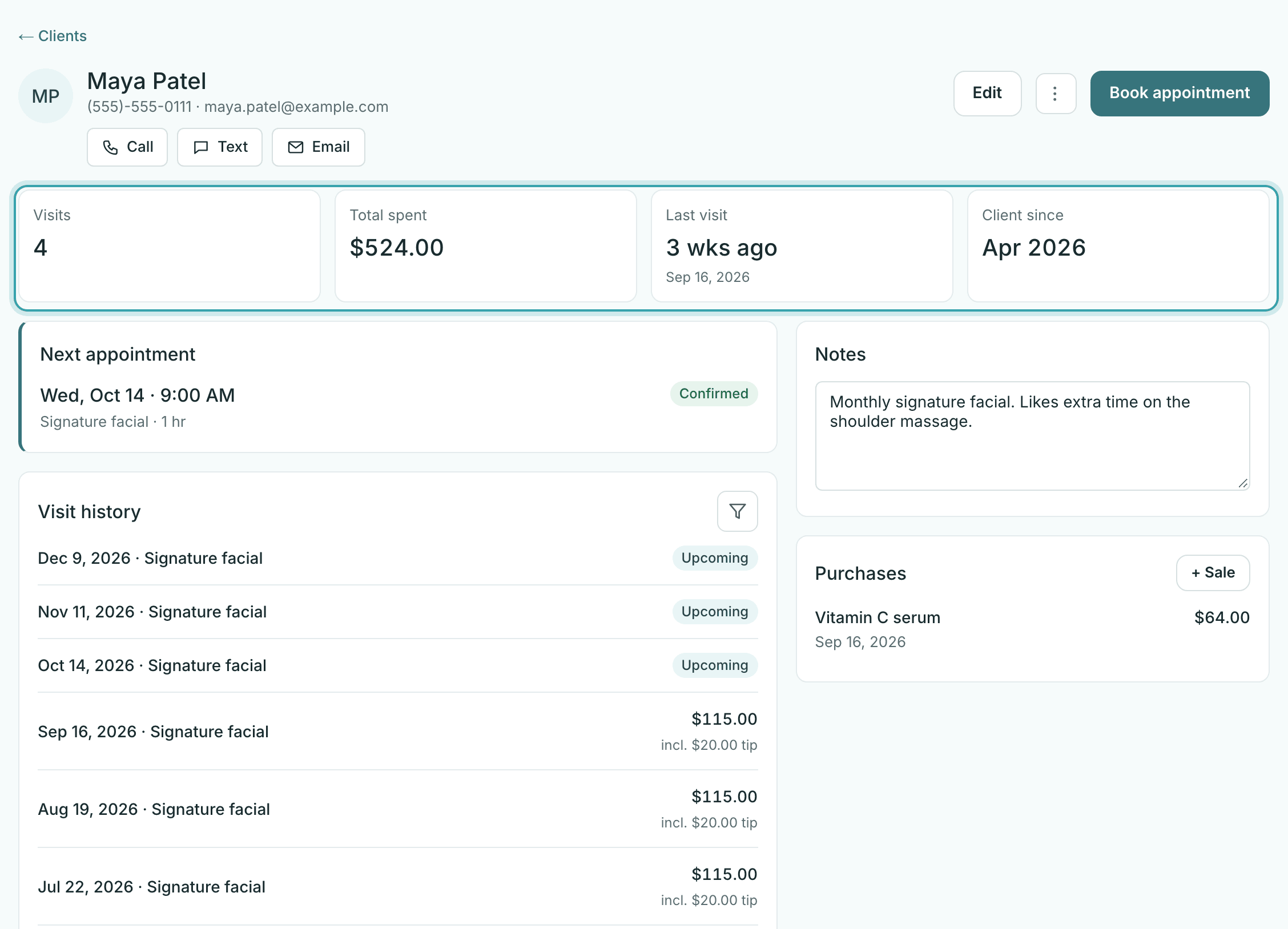Viewport: 1288px width, 929px height.
Task: Click the Last visit 3 wks ago card
Action: point(802,246)
